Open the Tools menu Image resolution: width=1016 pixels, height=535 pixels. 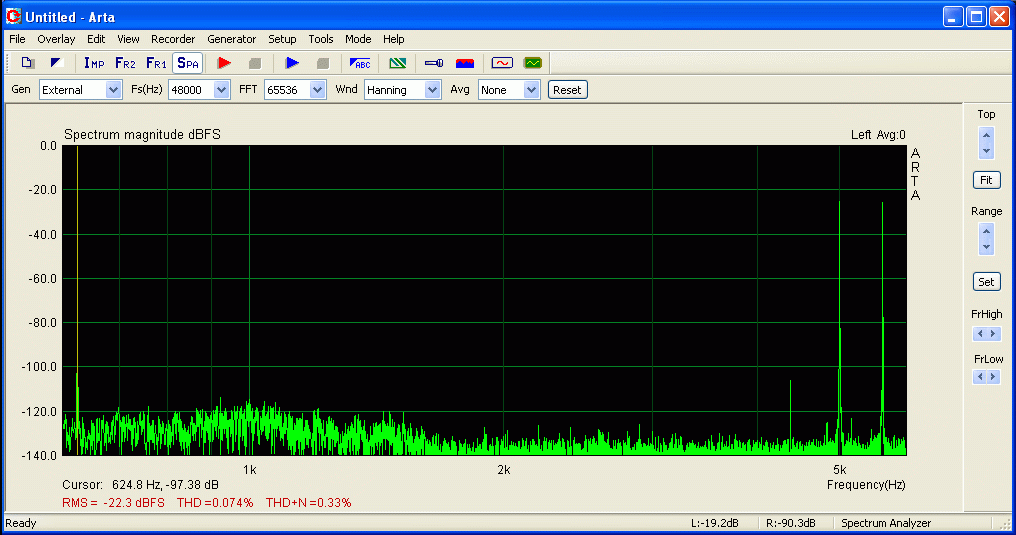[321, 40]
